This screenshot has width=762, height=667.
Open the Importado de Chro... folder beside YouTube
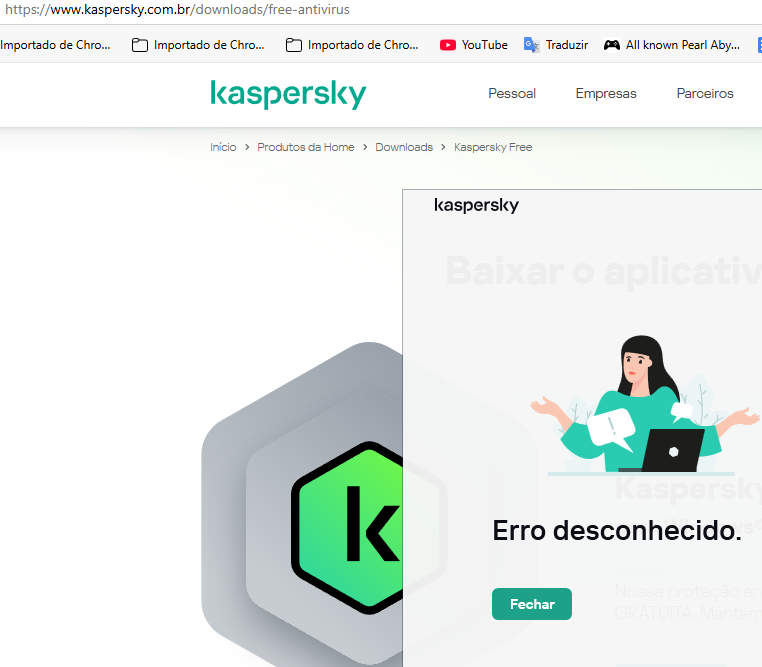click(x=352, y=45)
